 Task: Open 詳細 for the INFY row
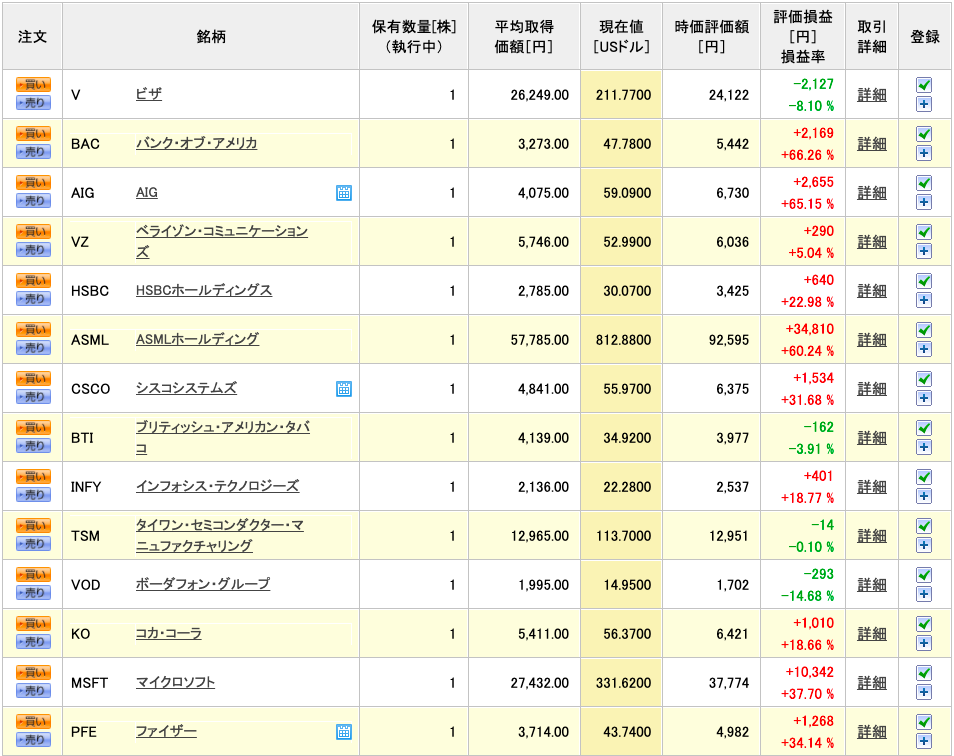point(872,487)
